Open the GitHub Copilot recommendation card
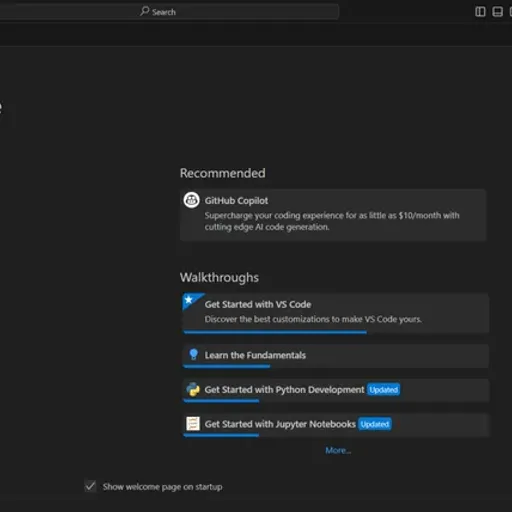This screenshot has height=512, width=512. click(333, 215)
